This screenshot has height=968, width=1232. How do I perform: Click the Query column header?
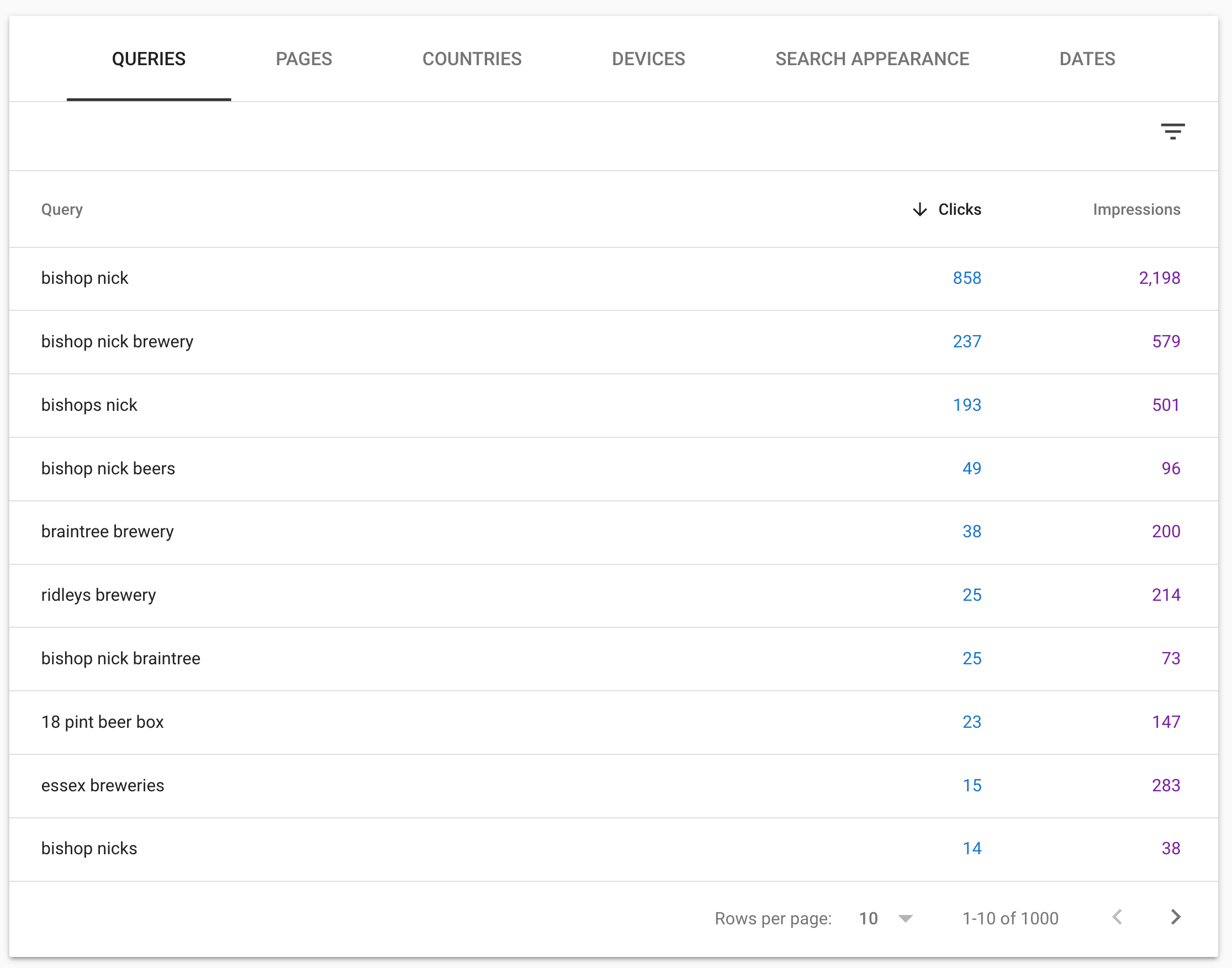coord(62,210)
